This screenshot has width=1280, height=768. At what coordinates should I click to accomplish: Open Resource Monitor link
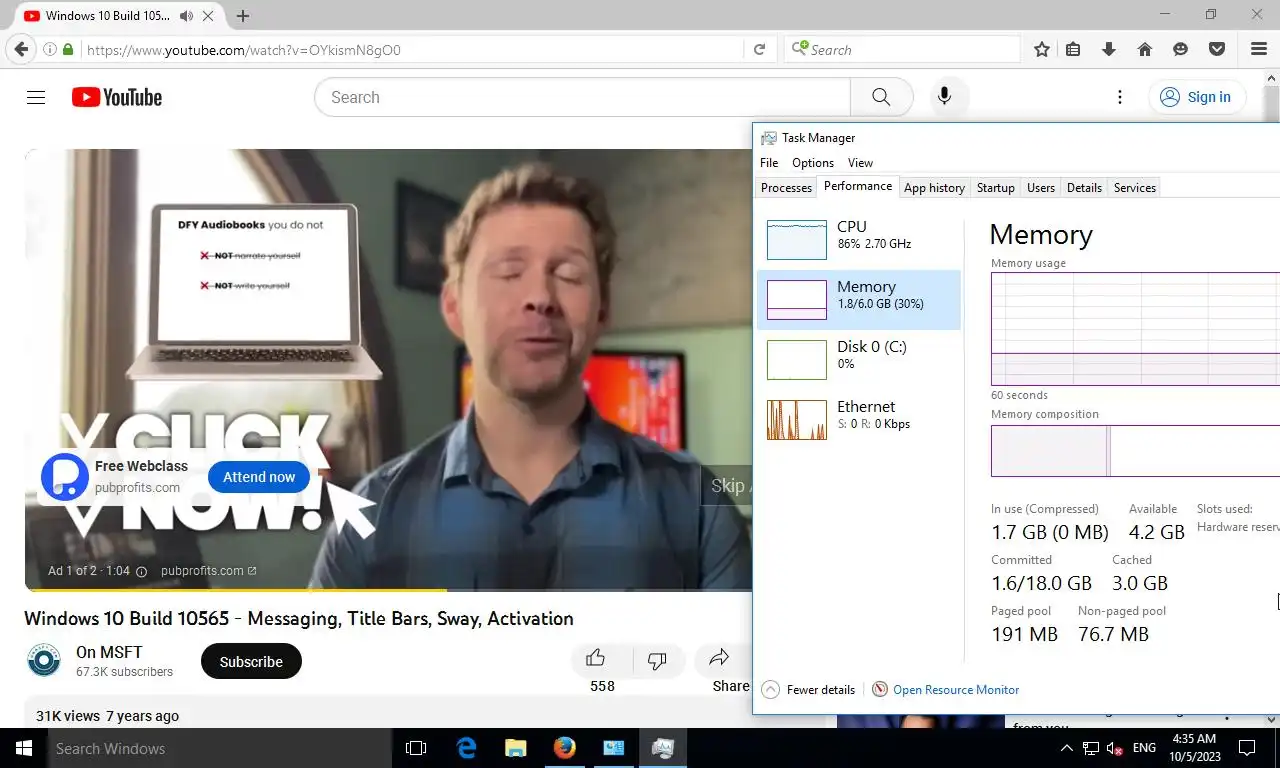tap(956, 689)
